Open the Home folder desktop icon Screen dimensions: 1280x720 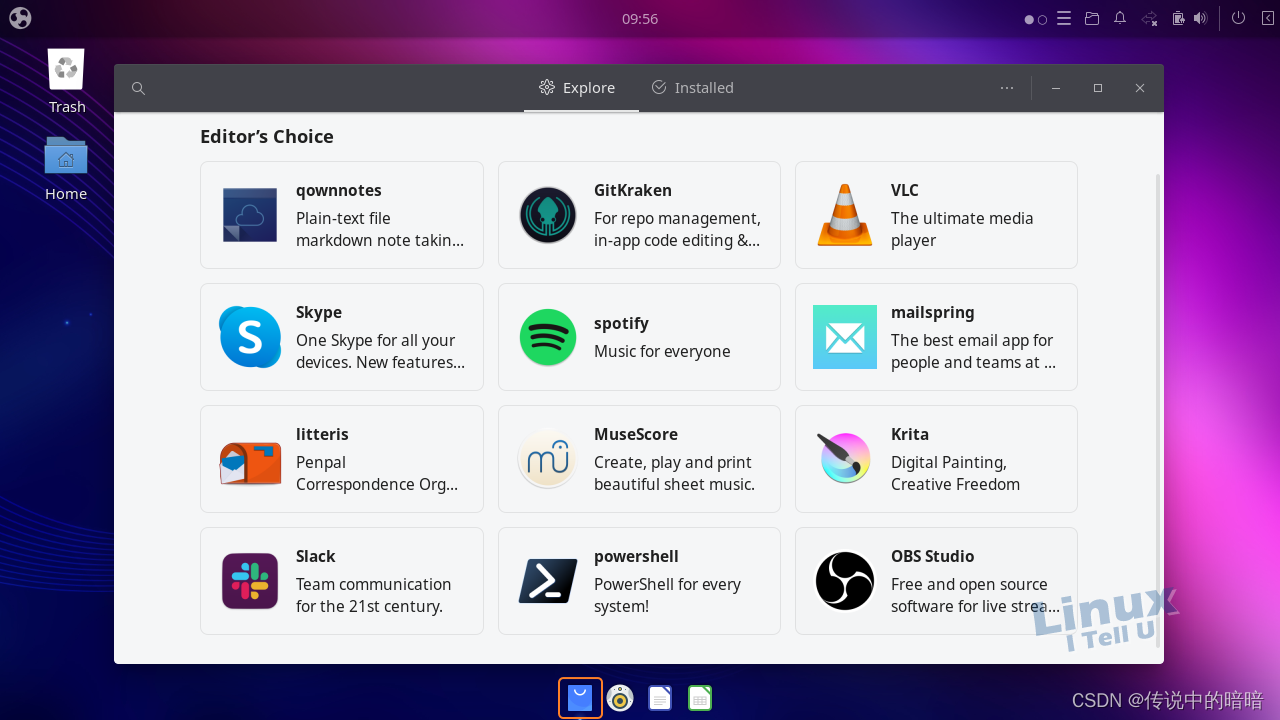click(x=66, y=168)
